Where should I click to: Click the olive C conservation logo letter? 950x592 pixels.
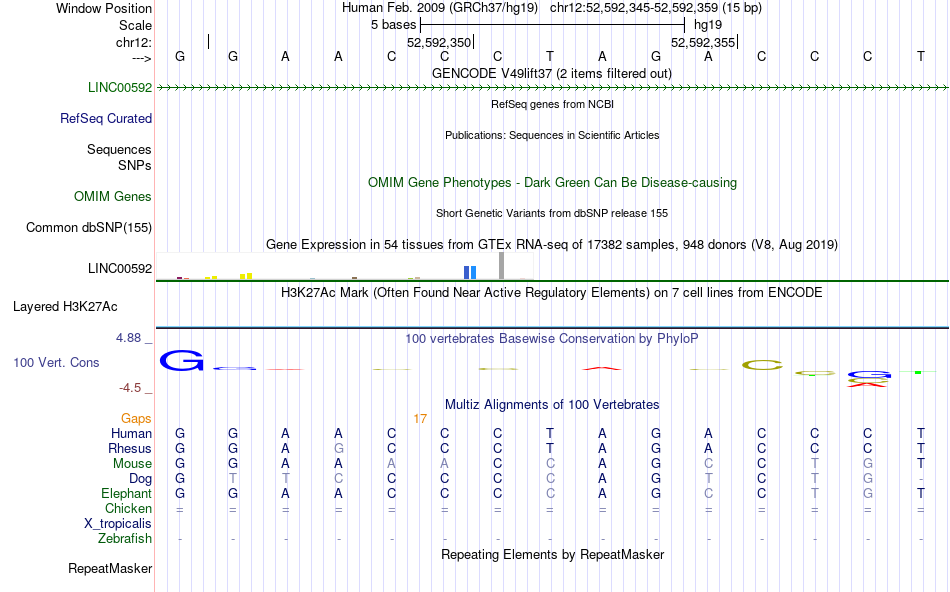pos(762,365)
